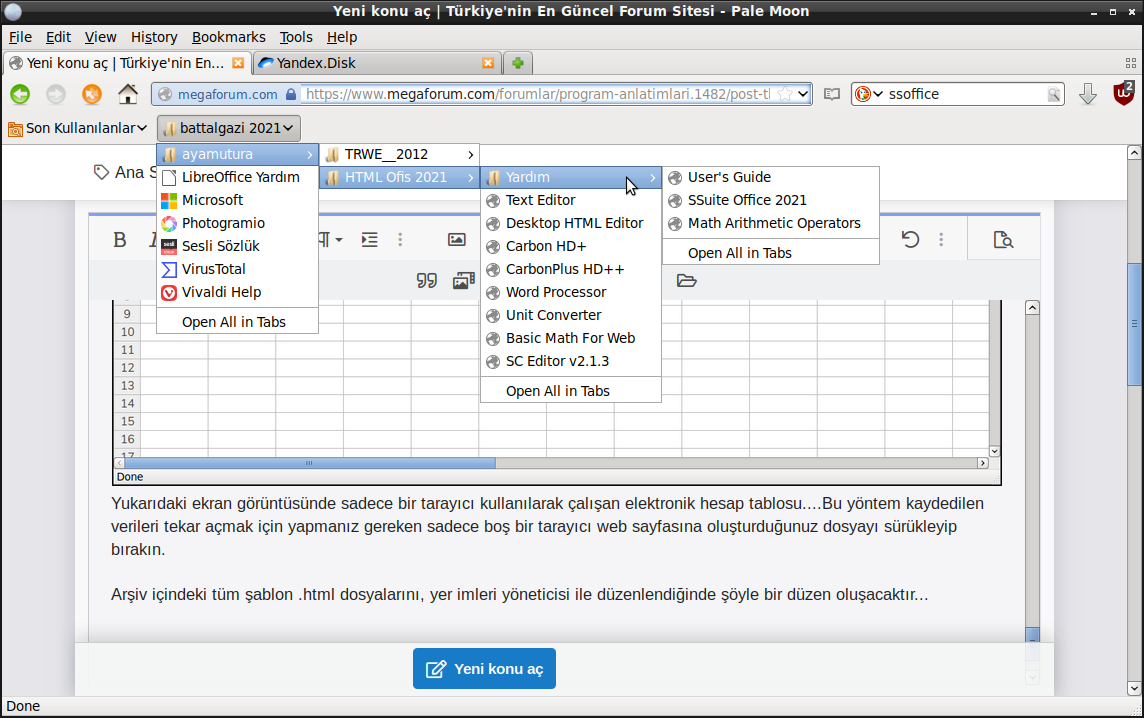Select spreadsheet row header 12
Screen dimensions: 1144x718
point(128,368)
